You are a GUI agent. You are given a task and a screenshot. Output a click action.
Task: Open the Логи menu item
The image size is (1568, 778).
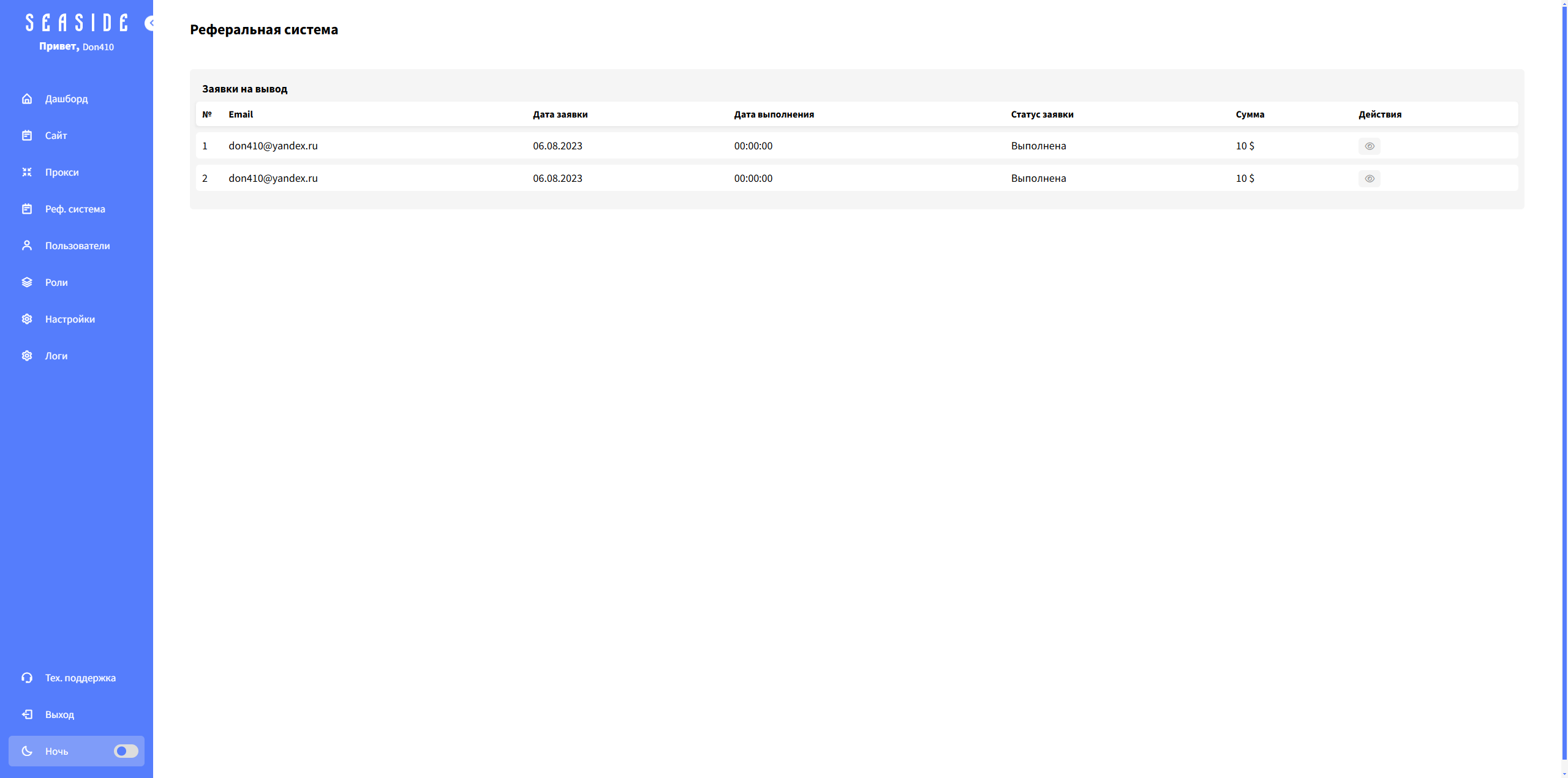(56, 356)
